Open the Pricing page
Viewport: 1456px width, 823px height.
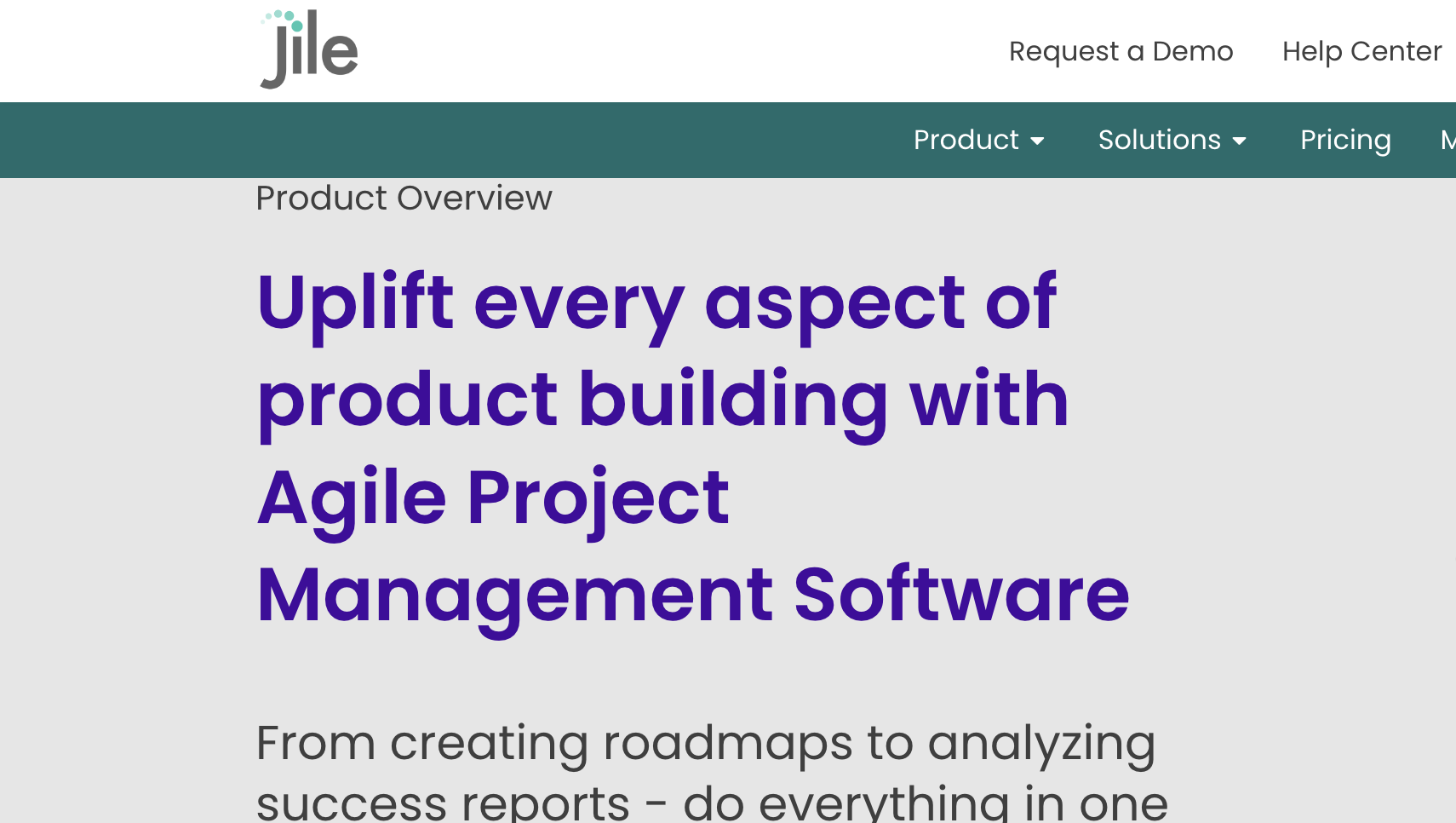(1345, 140)
